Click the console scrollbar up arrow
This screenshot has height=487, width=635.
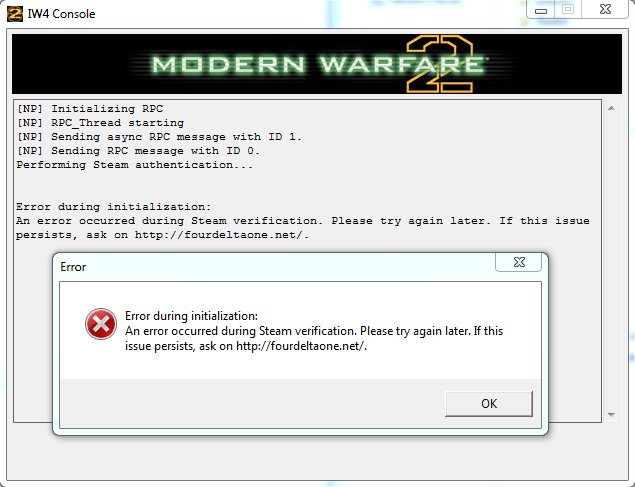(612, 108)
